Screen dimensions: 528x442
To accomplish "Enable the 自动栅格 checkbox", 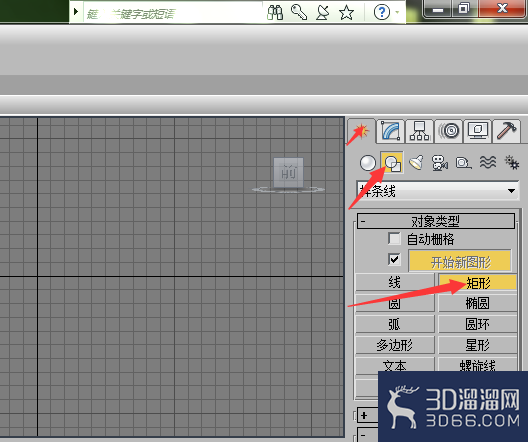I will pos(394,239).
